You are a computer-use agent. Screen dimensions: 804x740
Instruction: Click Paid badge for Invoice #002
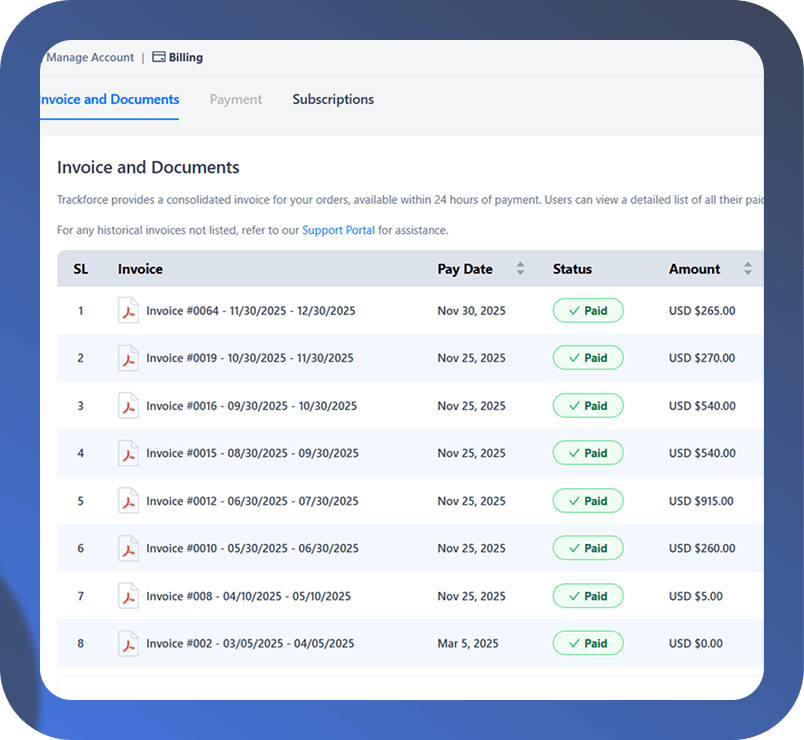[588, 643]
